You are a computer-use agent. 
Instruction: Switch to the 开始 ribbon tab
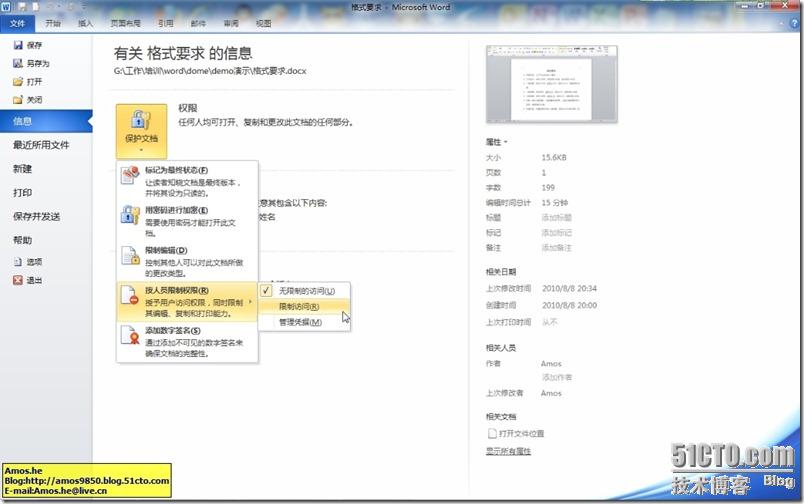[53, 24]
